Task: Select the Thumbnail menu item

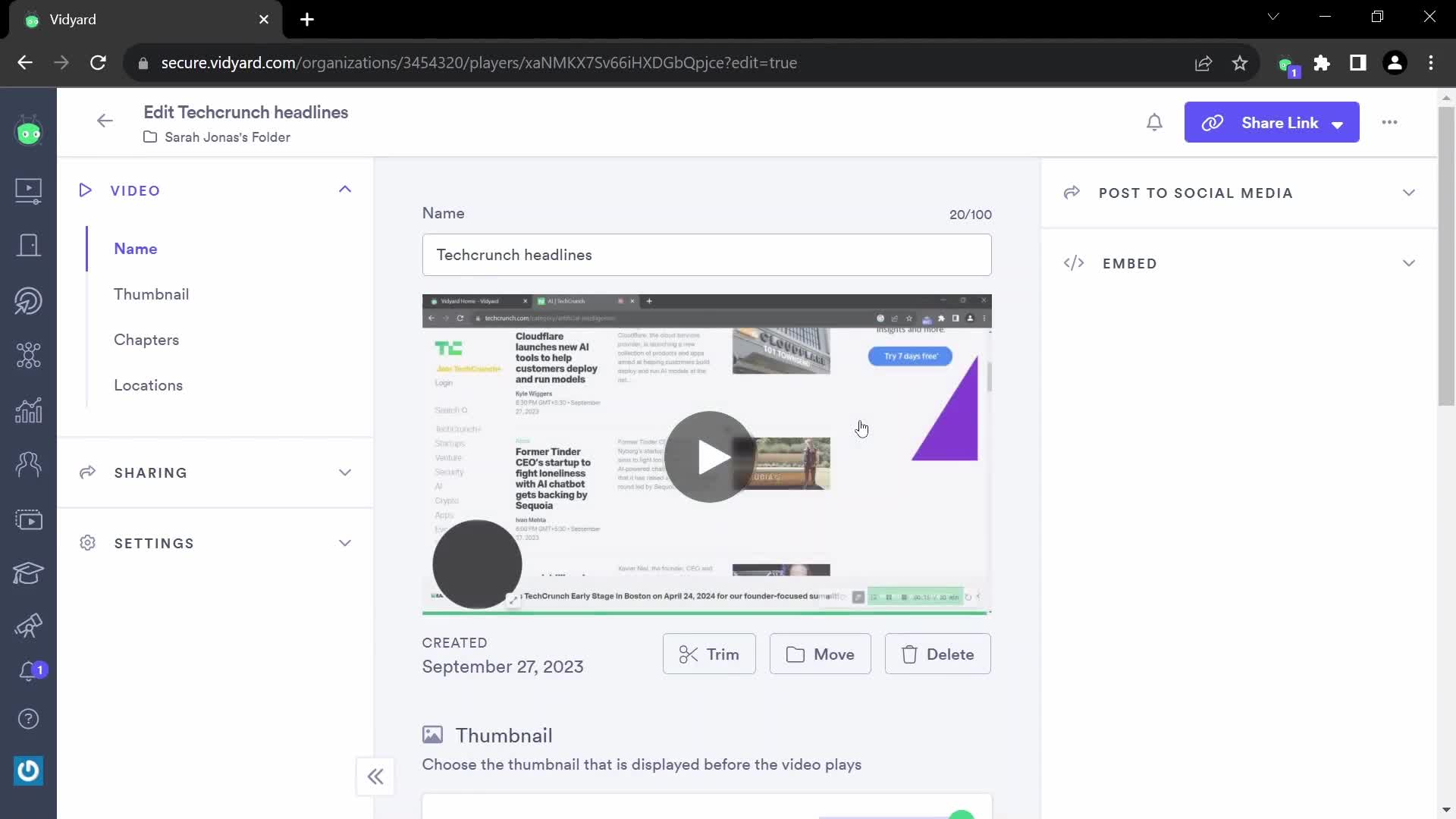Action: pos(151,293)
